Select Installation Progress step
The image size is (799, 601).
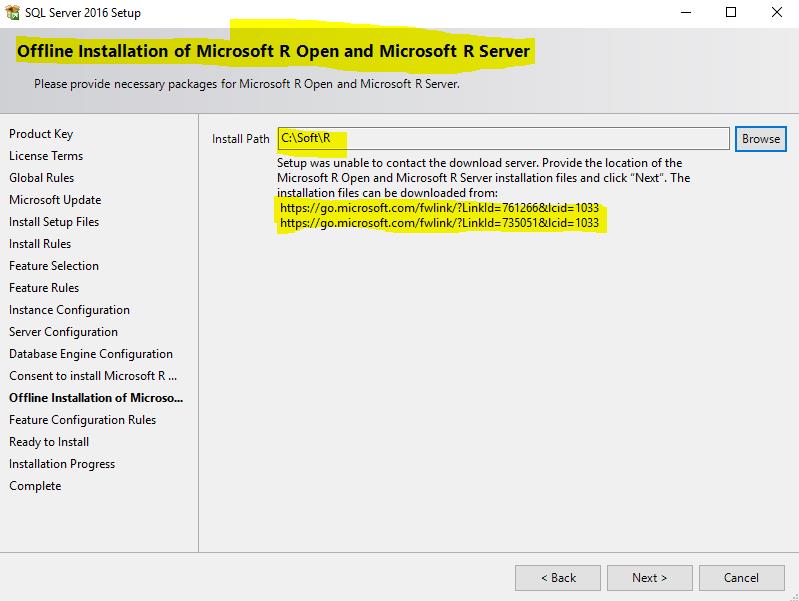tap(62, 464)
